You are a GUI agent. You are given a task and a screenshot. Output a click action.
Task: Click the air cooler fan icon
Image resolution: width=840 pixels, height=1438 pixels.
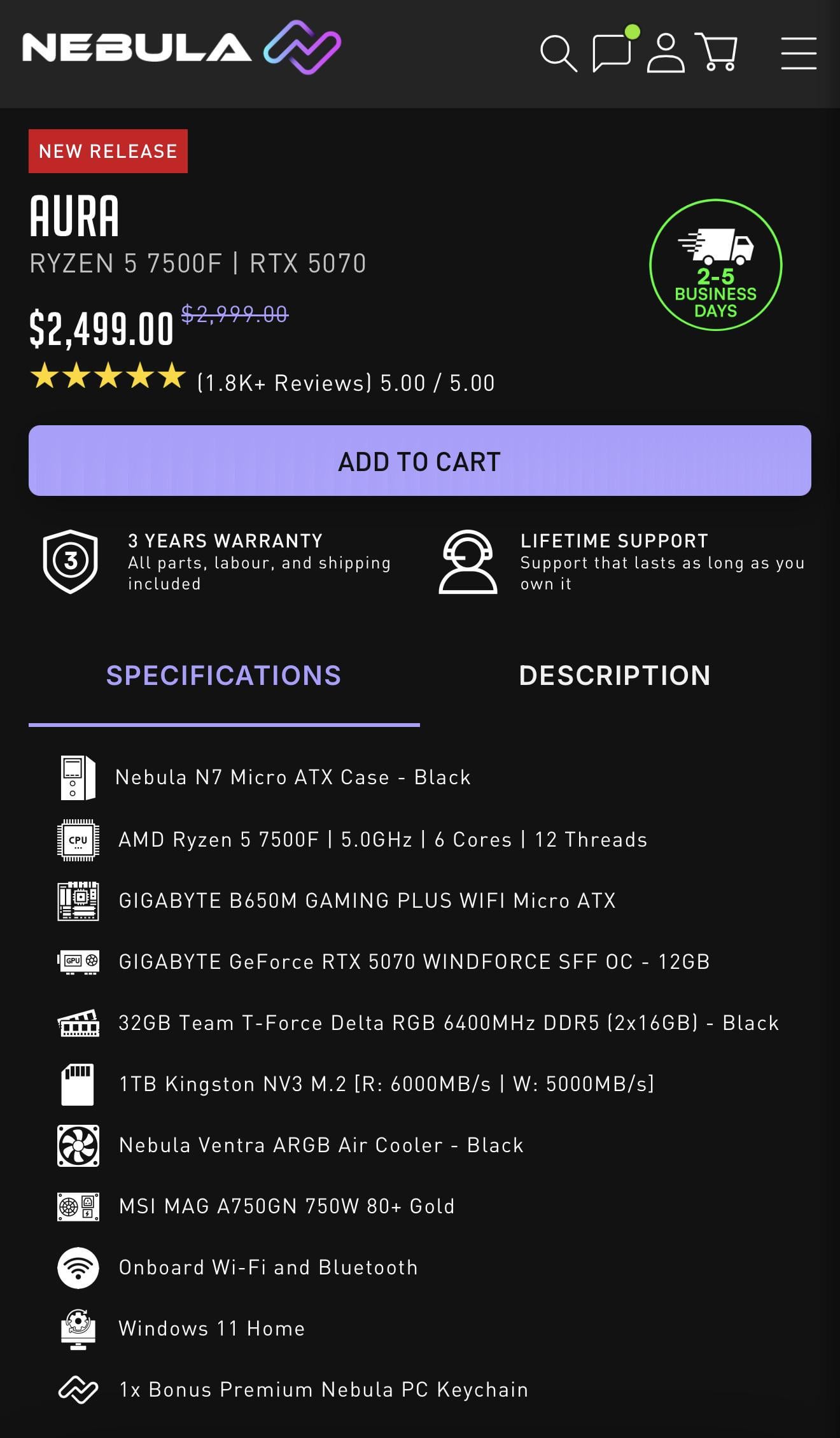click(78, 1145)
